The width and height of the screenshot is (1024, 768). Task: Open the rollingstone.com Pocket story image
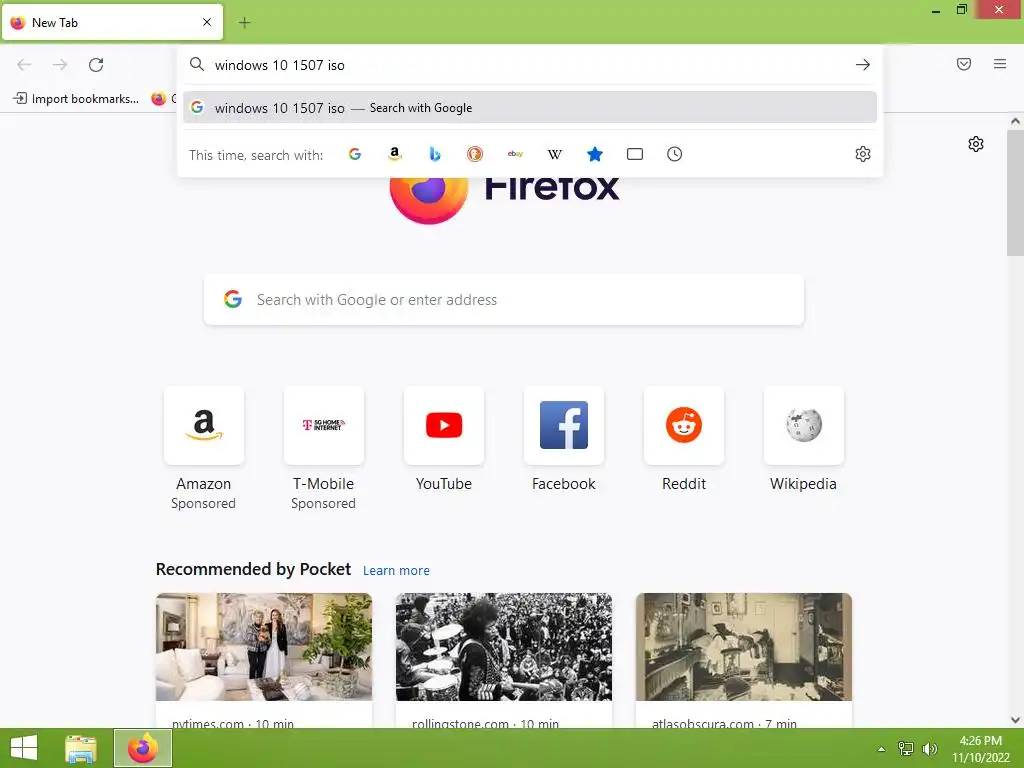(x=504, y=647)
